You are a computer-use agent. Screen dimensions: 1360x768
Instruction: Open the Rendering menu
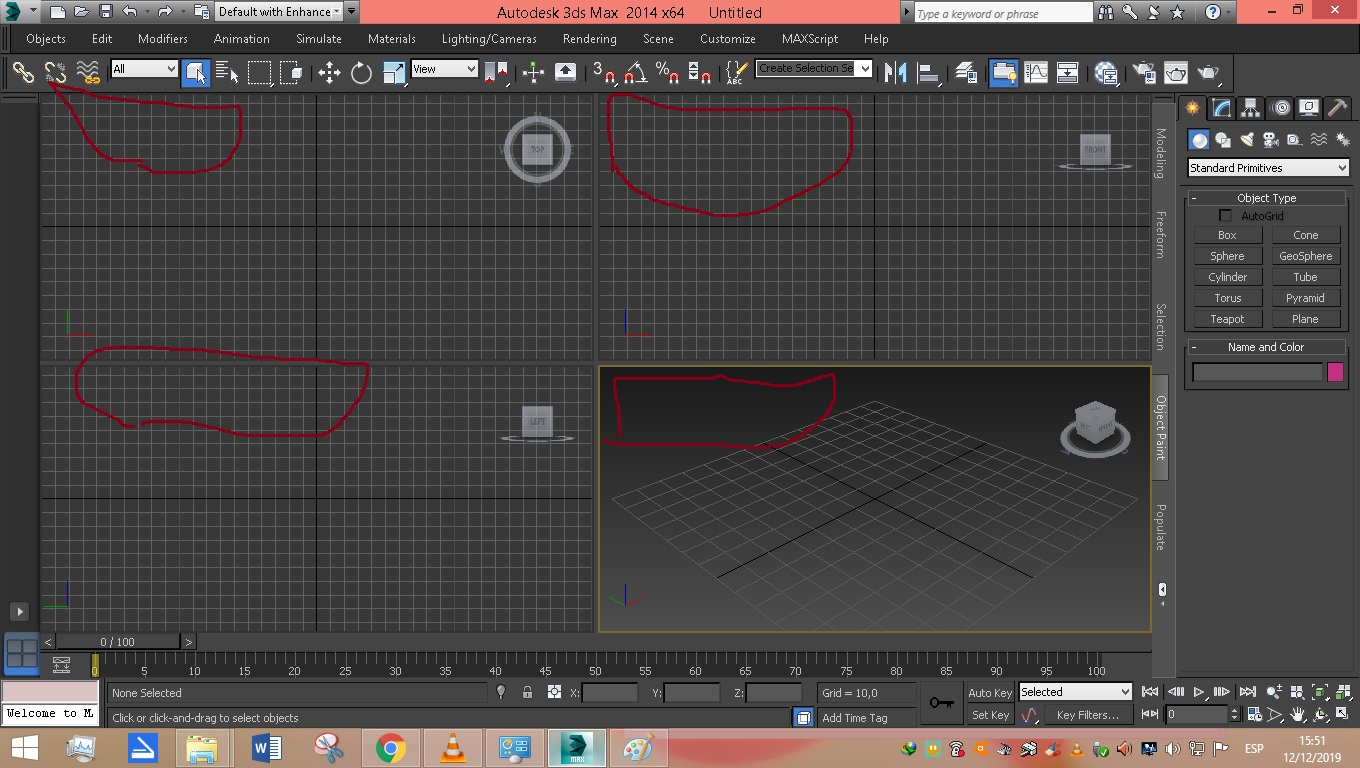pos(590,39)
